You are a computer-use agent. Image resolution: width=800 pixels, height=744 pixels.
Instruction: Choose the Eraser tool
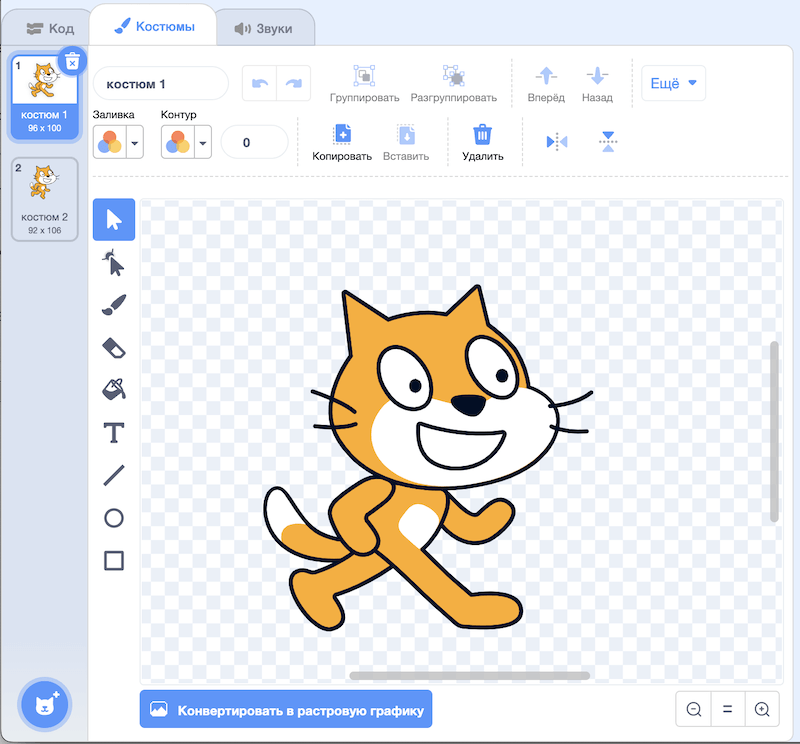114,347
